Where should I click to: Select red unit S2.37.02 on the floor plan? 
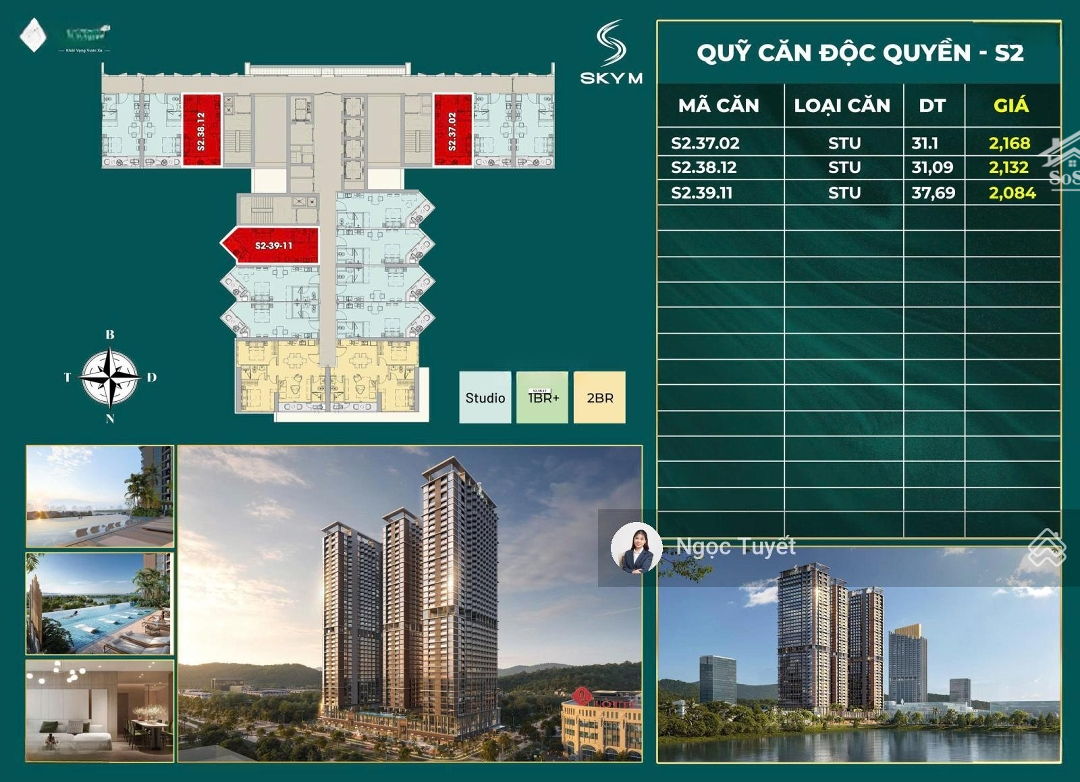(452, 130)
